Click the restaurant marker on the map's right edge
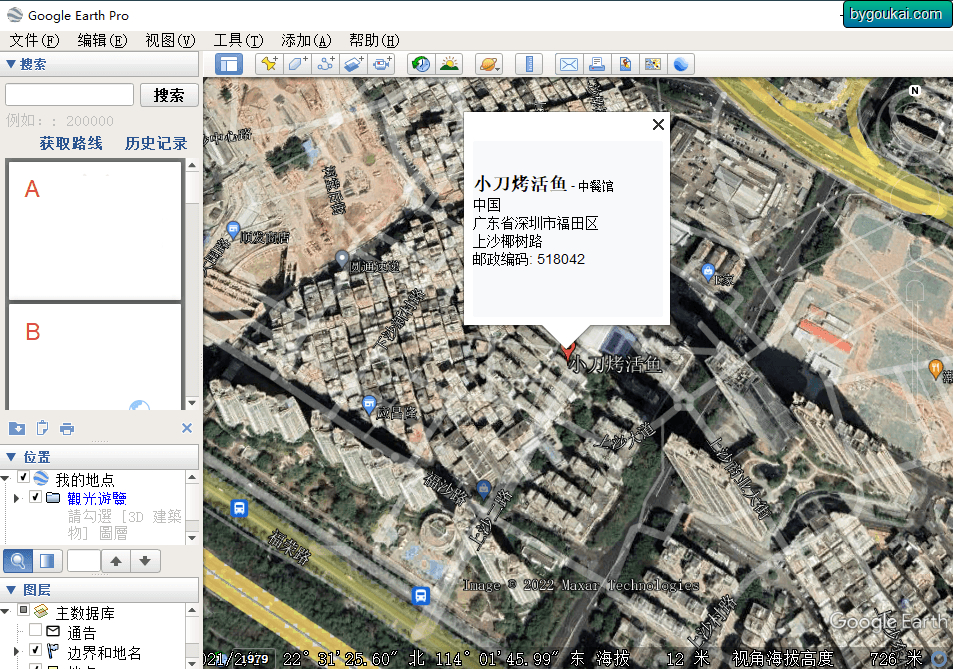Screen dimensions: 953x669 pos(935,368)
